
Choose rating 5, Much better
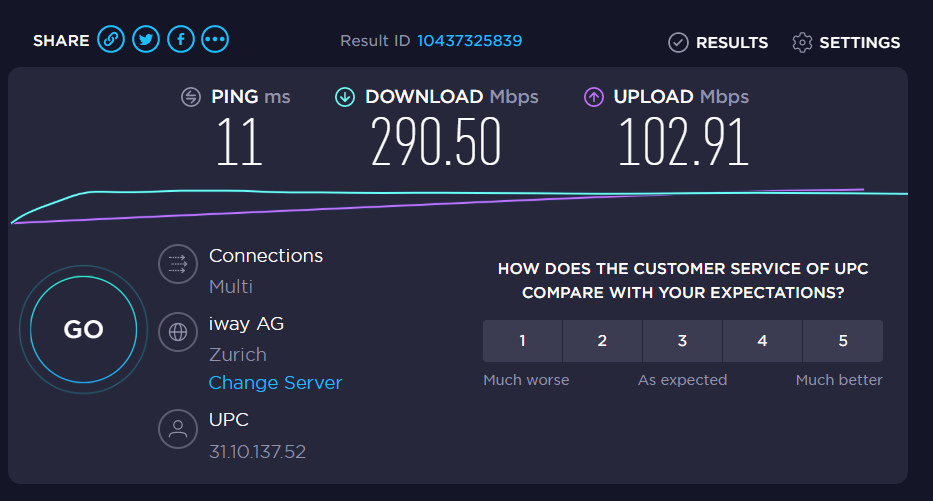(x=842, y=341)
